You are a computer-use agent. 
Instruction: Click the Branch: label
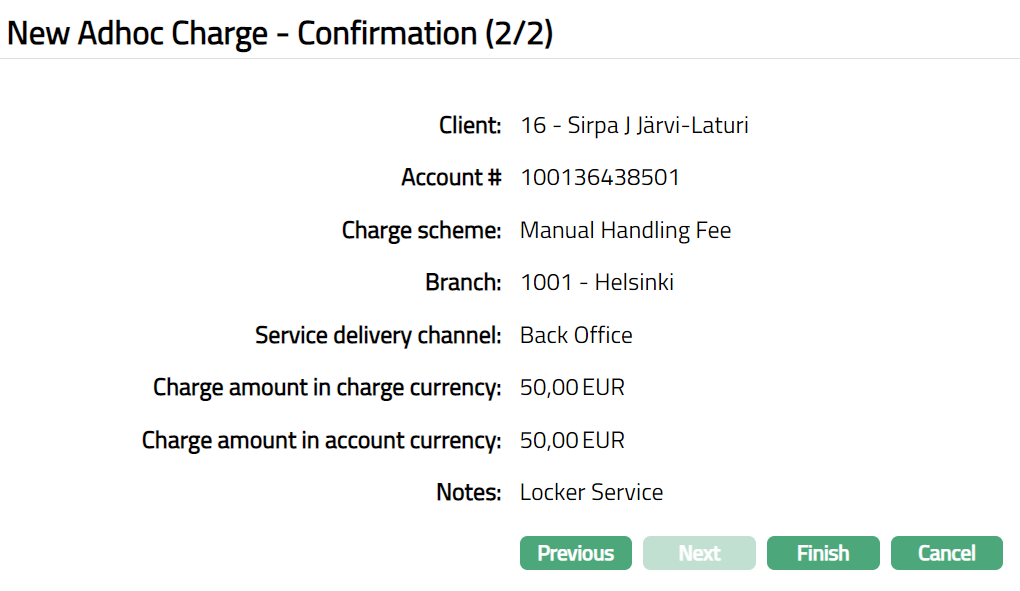pyautogui.click(x=463, y=282)
